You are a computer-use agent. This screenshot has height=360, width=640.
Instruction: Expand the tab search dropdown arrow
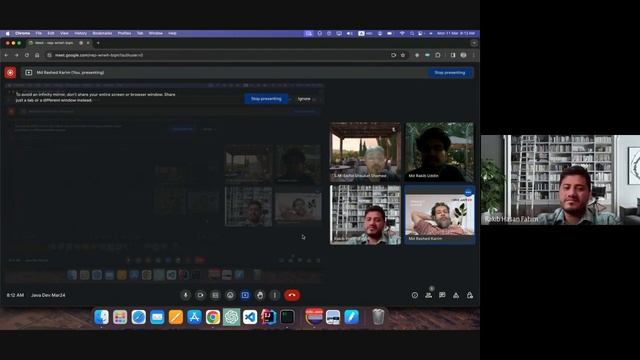tap(474, 43)
